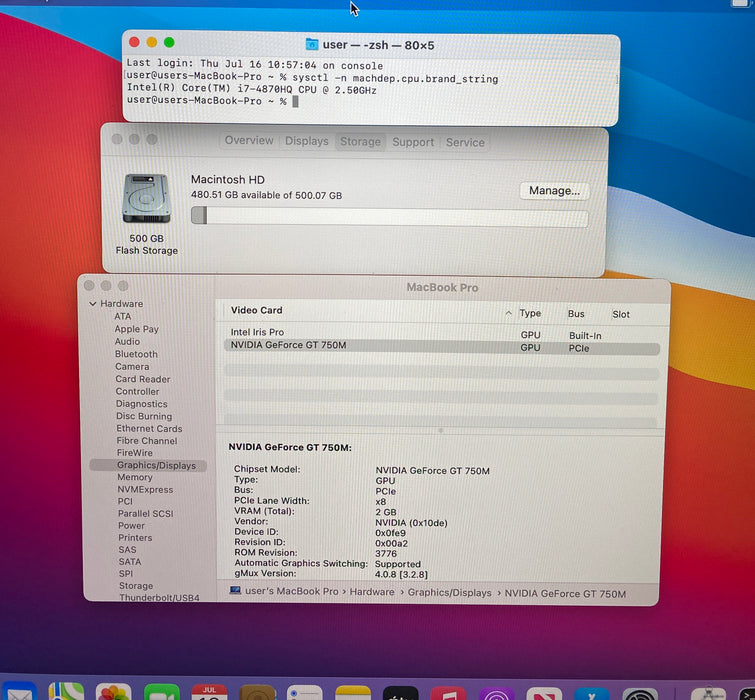Collapse the Hardware section in sidebar
The width and height of the screenshot is (755, 700).
[x=92, y=304]
